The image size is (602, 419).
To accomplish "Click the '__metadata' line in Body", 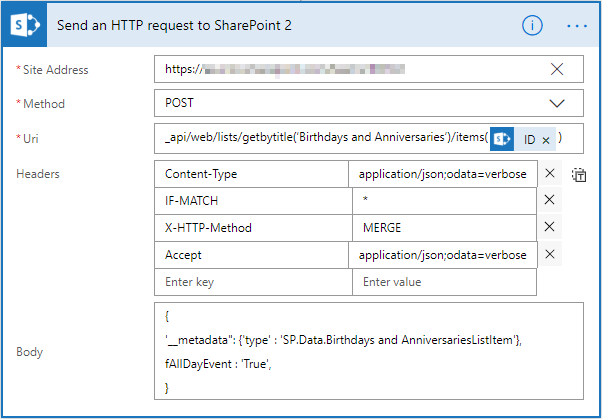I will (343, 340).
